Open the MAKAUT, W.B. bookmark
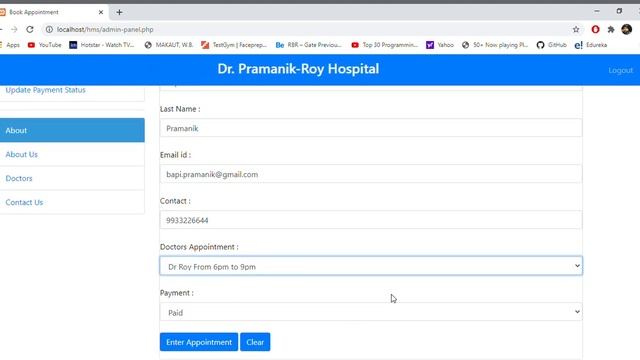The image size is (640, 360). pyautogui.click(x=169, y=45)
